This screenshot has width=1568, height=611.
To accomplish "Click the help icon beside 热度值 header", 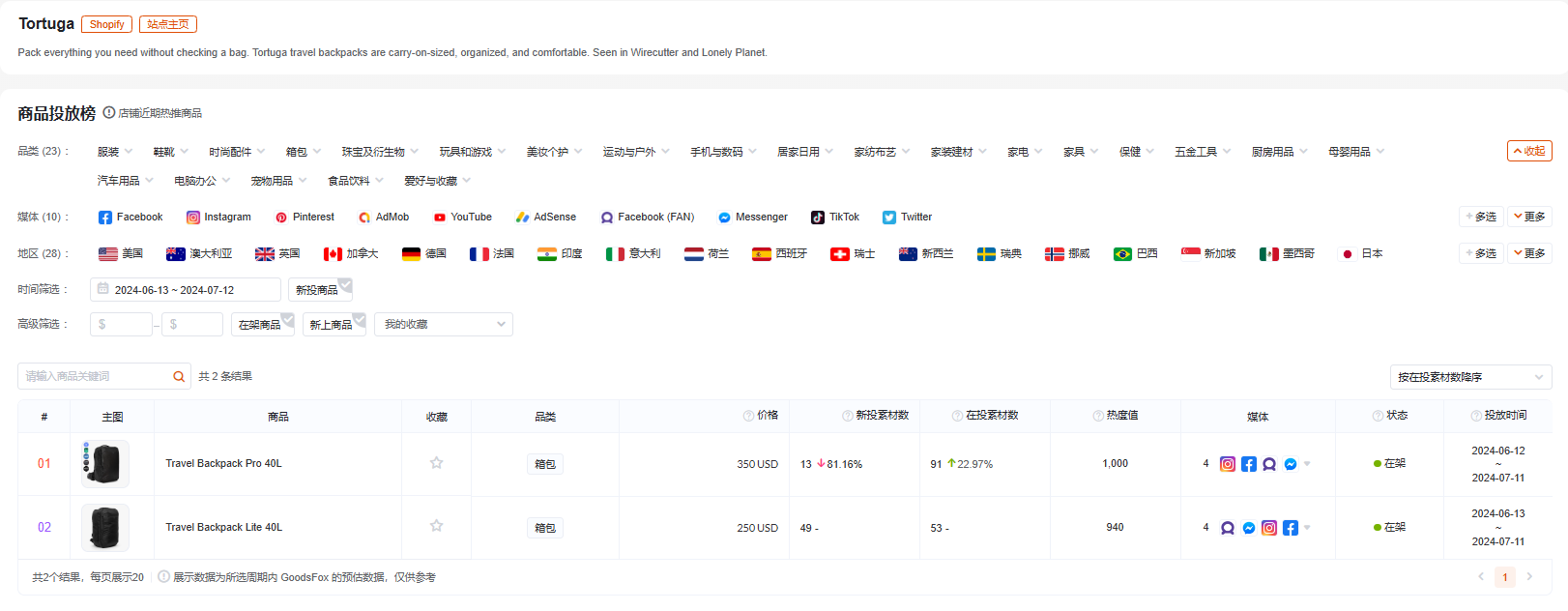I will pyautogui.click(x=1098, y=416).
